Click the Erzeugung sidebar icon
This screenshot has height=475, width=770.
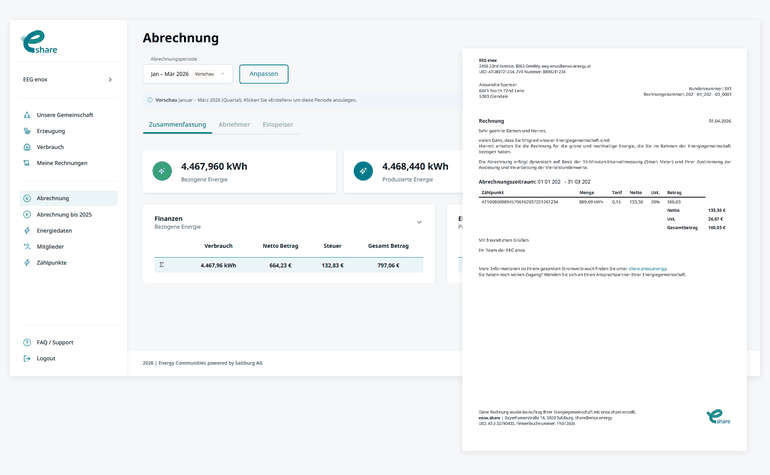point(27,131)
